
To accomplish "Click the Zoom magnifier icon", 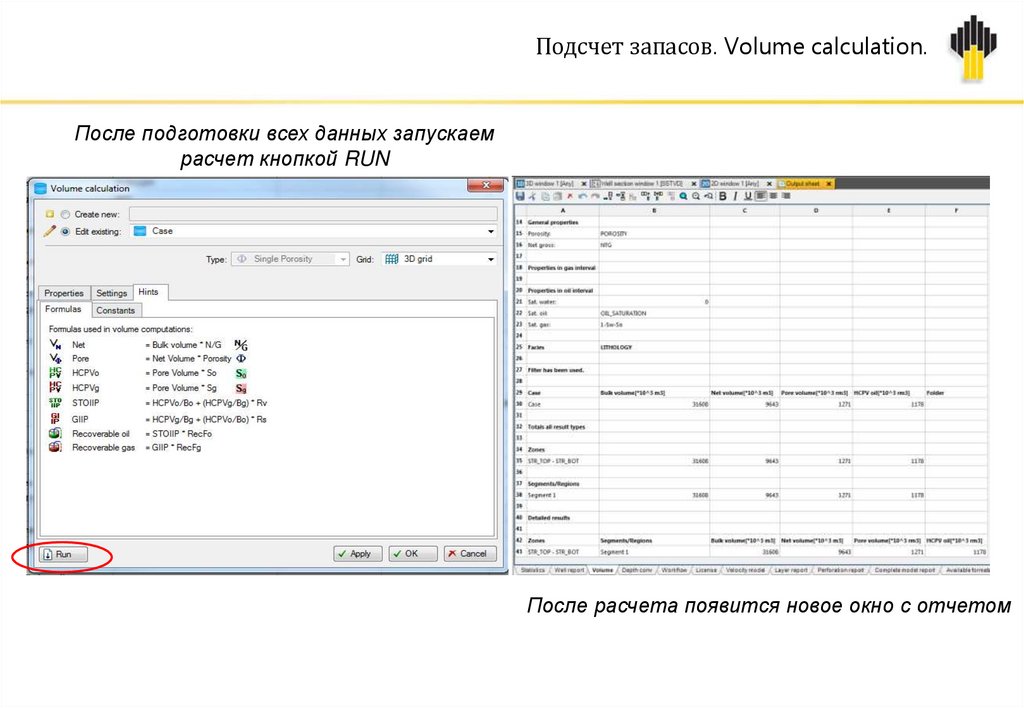I will click(x=696, y=196).
